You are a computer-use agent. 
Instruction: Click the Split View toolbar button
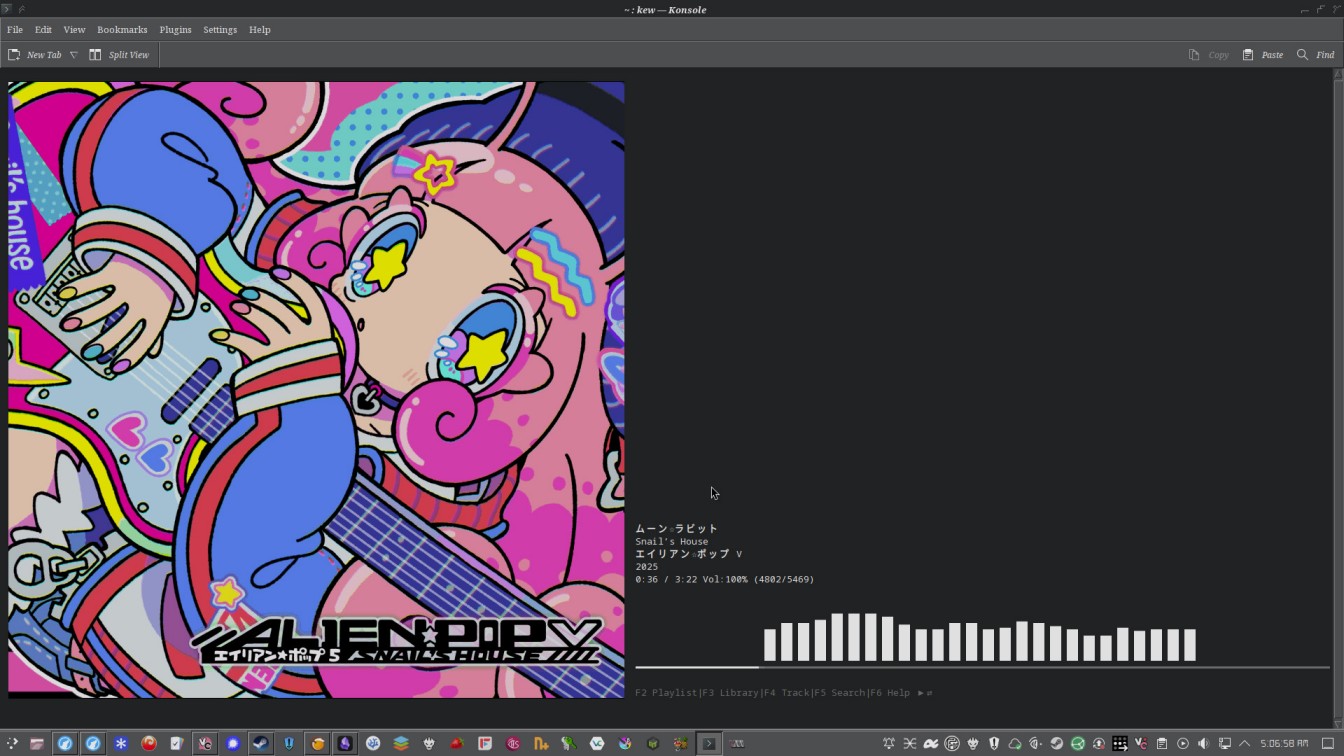click(119, 55)
